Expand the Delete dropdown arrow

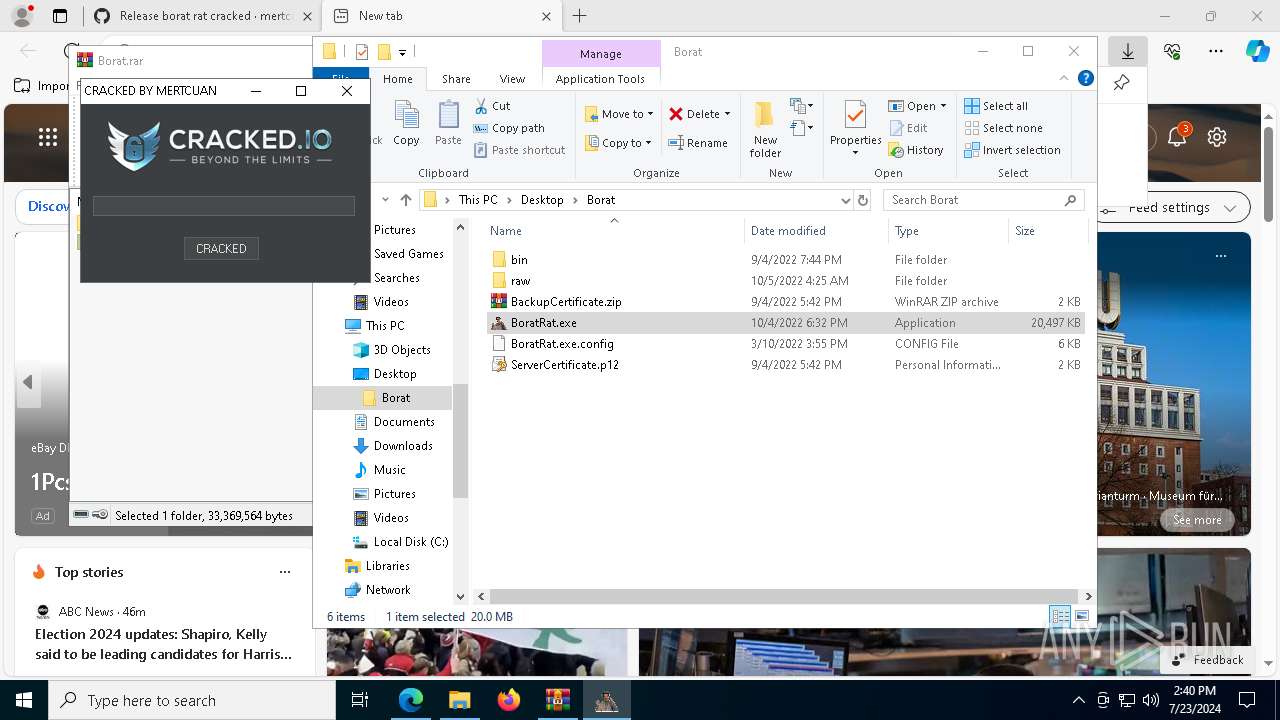click(x=727, y=114)
